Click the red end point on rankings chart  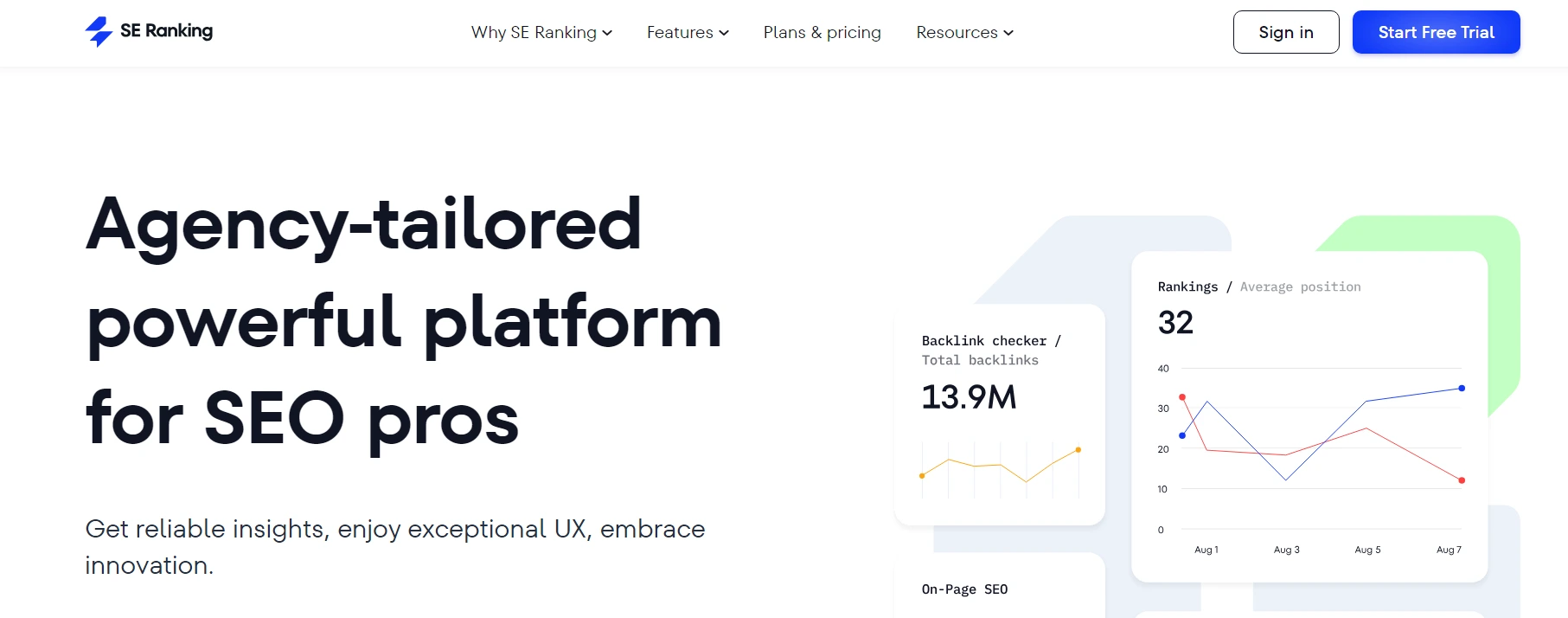coord(1462,480)
